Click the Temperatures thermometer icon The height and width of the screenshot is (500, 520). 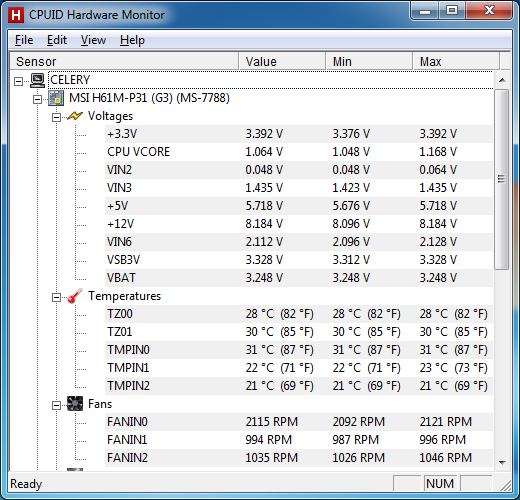tap(75, 296)
